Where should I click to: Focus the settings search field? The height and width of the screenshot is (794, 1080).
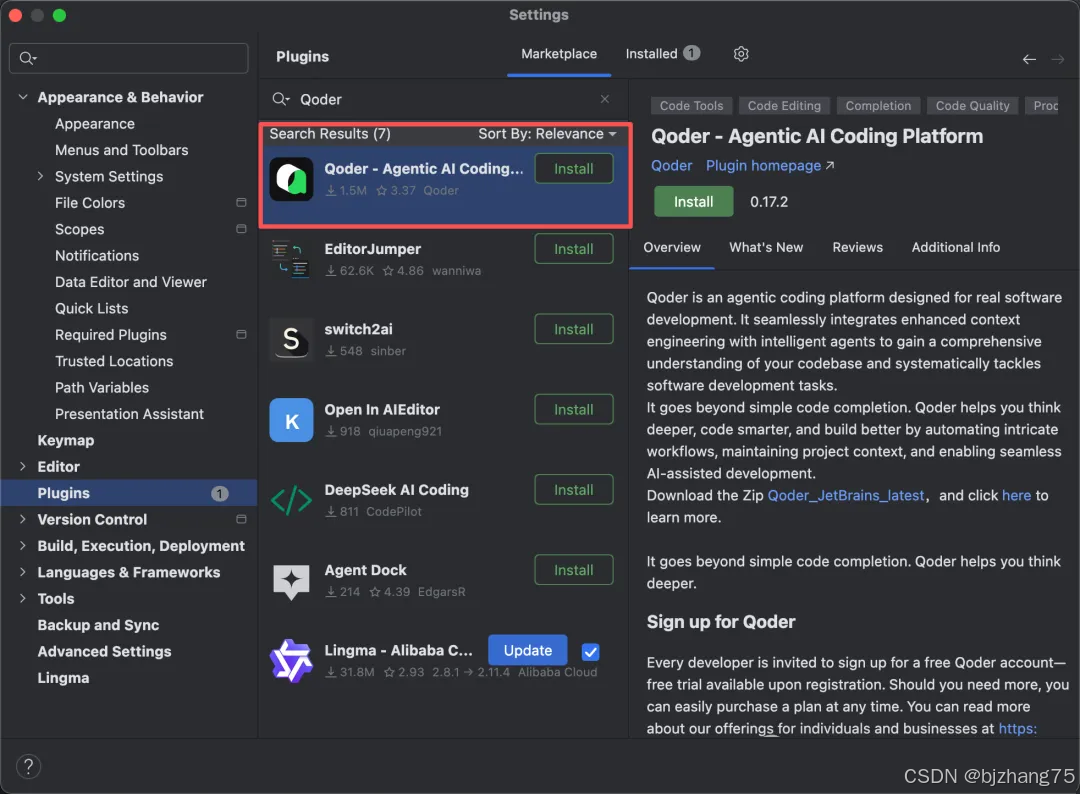[129, 59]
